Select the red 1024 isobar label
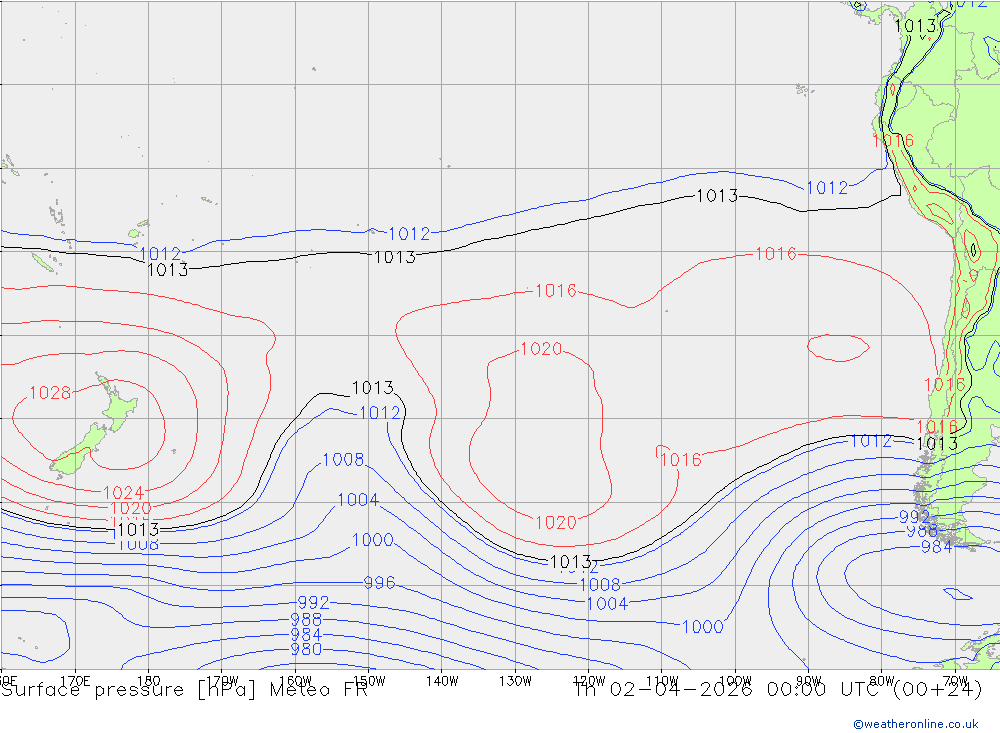This screenshot has width=1000, height=733. pyautogui.click(x=124, y=492)
